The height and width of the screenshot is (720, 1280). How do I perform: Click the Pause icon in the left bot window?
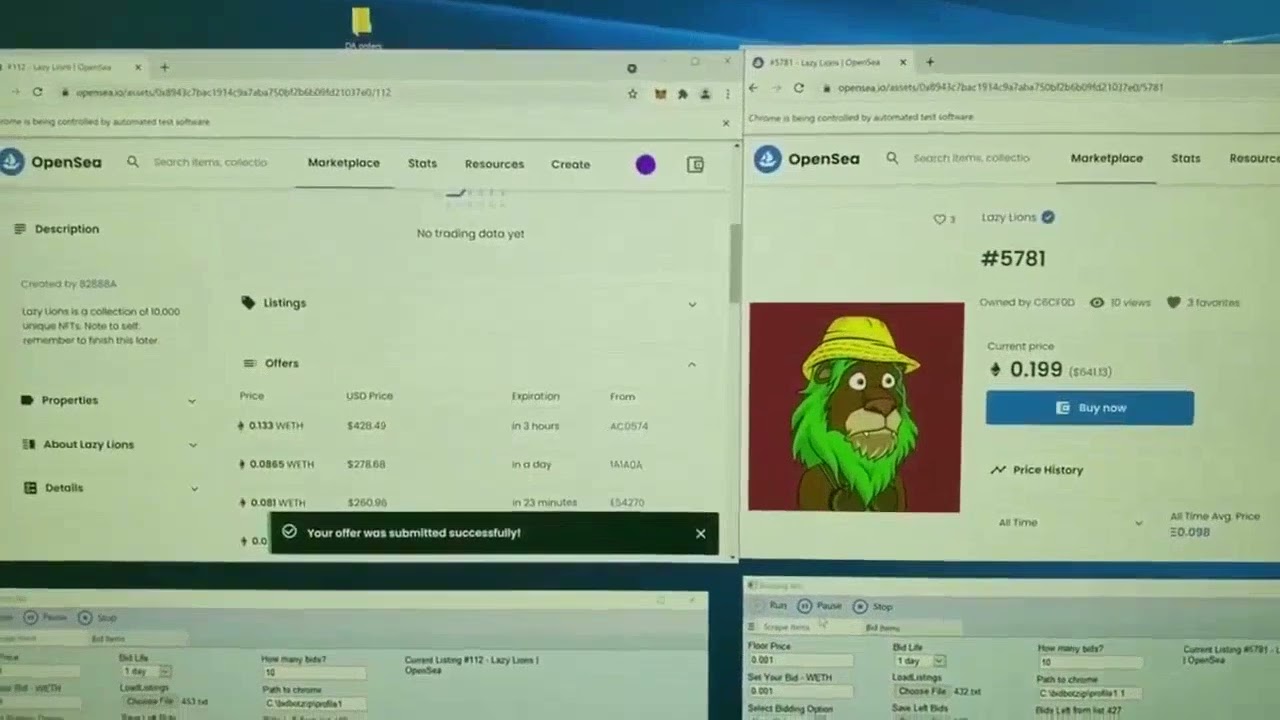(30, 618)
